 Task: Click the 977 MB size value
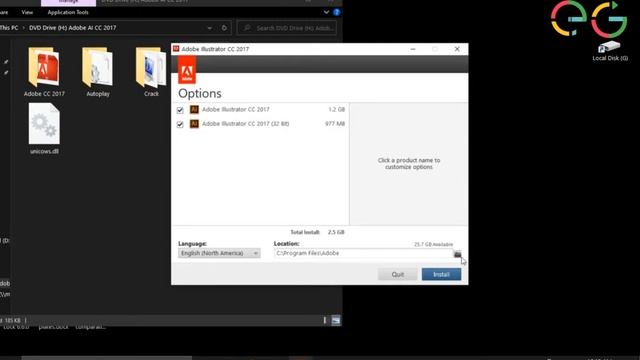click(335, 124)
